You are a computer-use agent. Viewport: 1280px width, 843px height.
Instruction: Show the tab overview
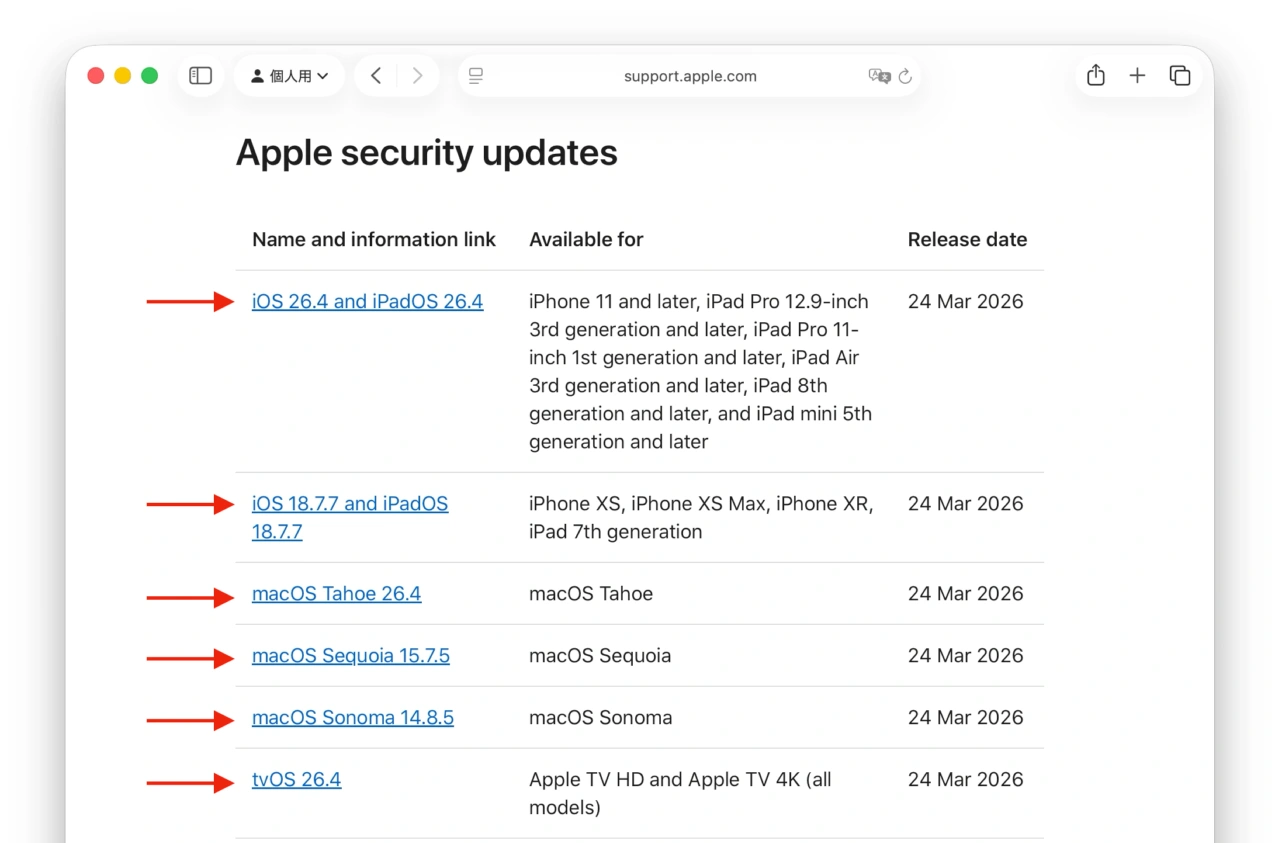(x=1180, y=76)
